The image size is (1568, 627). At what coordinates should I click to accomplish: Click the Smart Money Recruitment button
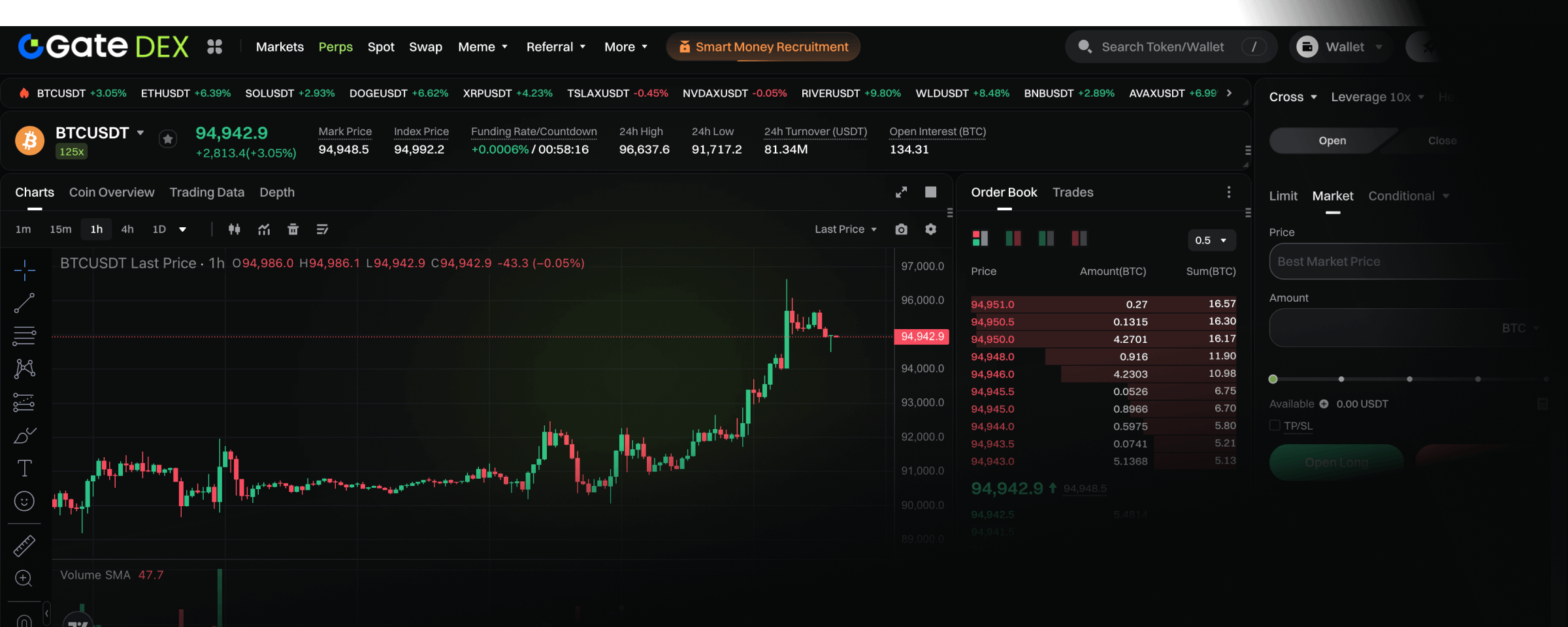coord(762,47)
